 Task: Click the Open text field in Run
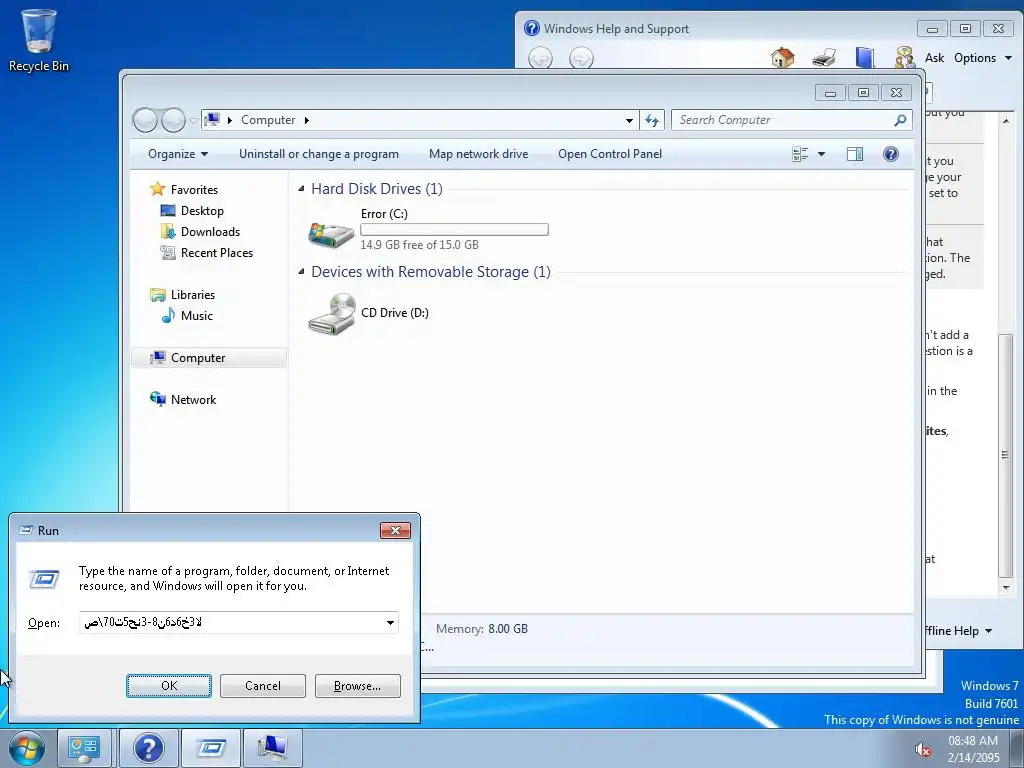(x=231, y=623)
